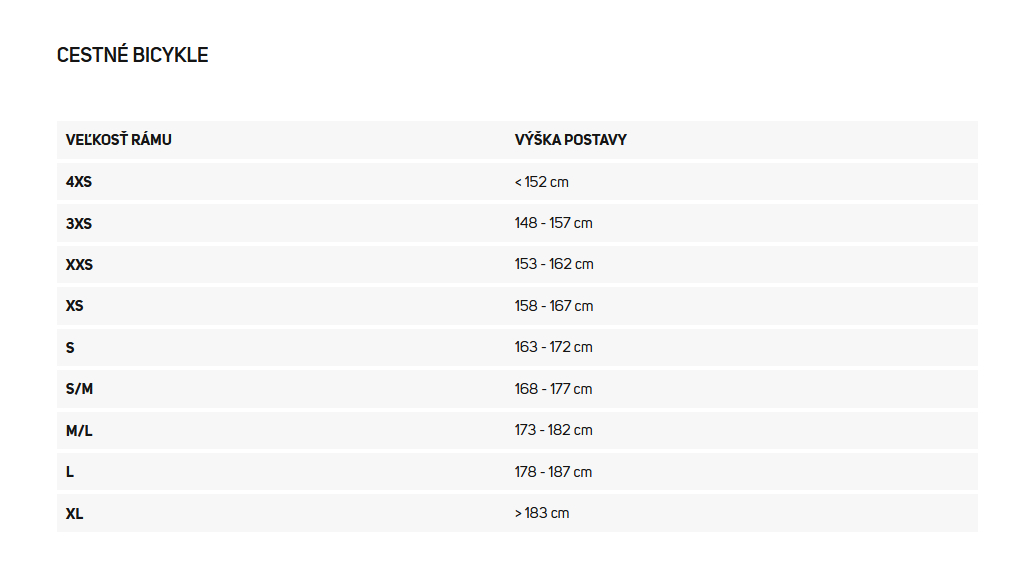
Task: Select the VÝŠKA POSTAVY column header
Action: 570,140
